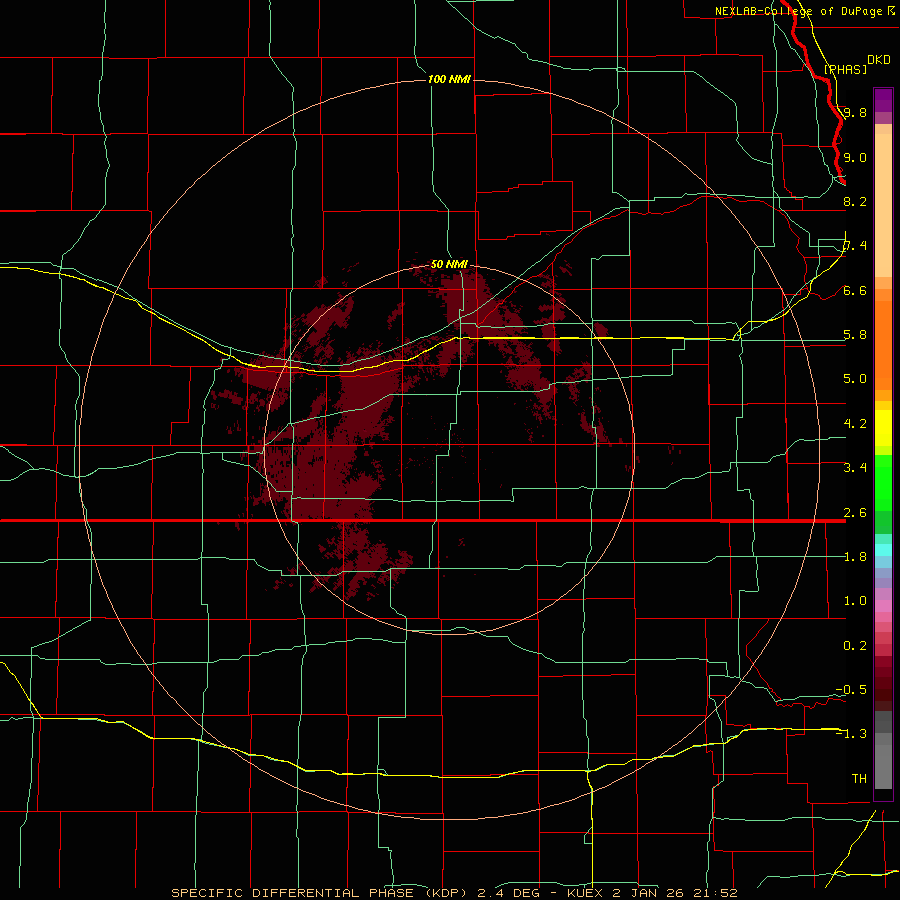Click the 0.2 legend value

point(855,645)
